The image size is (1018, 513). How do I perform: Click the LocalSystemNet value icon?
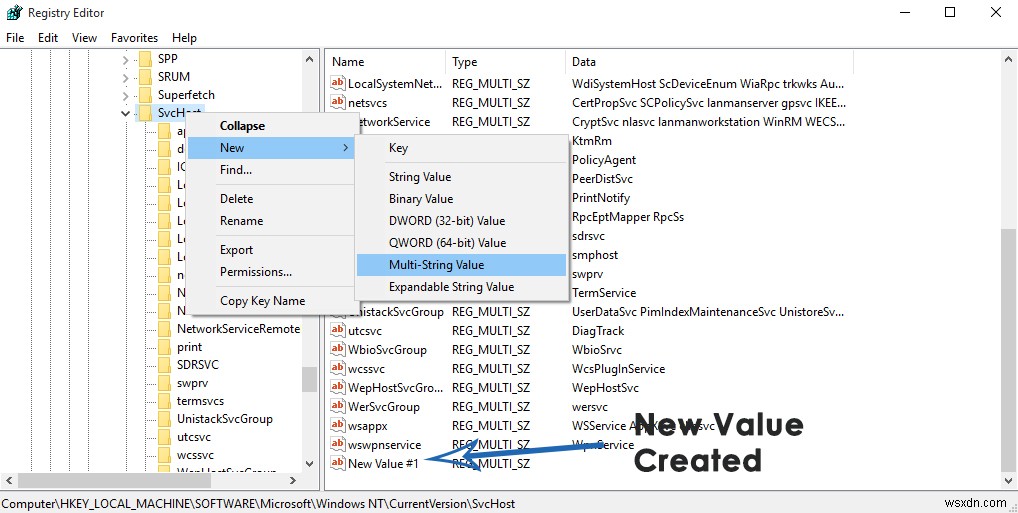point(338,83)
